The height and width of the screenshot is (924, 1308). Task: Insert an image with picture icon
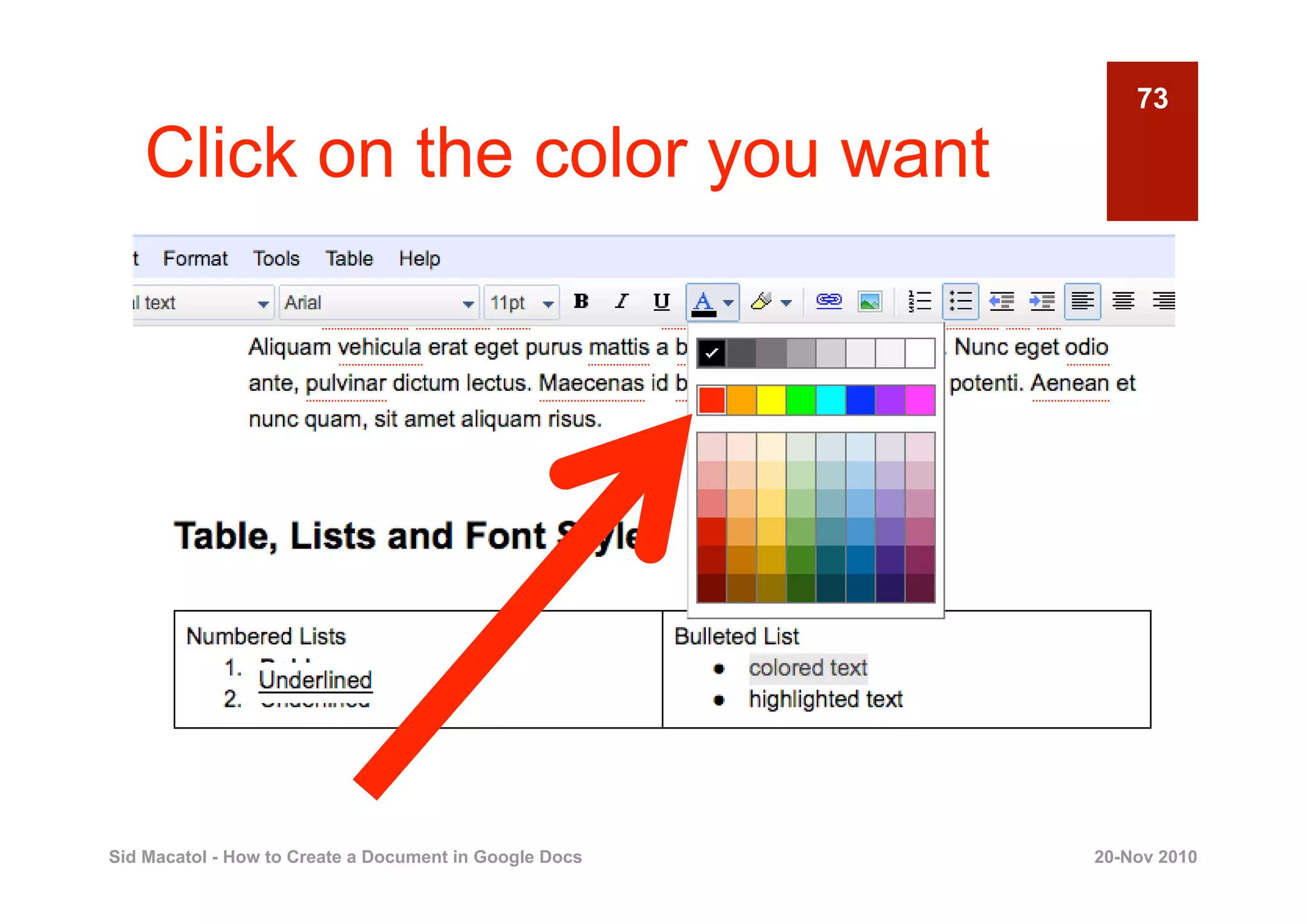pyautogui.click(x=870, y=301)
